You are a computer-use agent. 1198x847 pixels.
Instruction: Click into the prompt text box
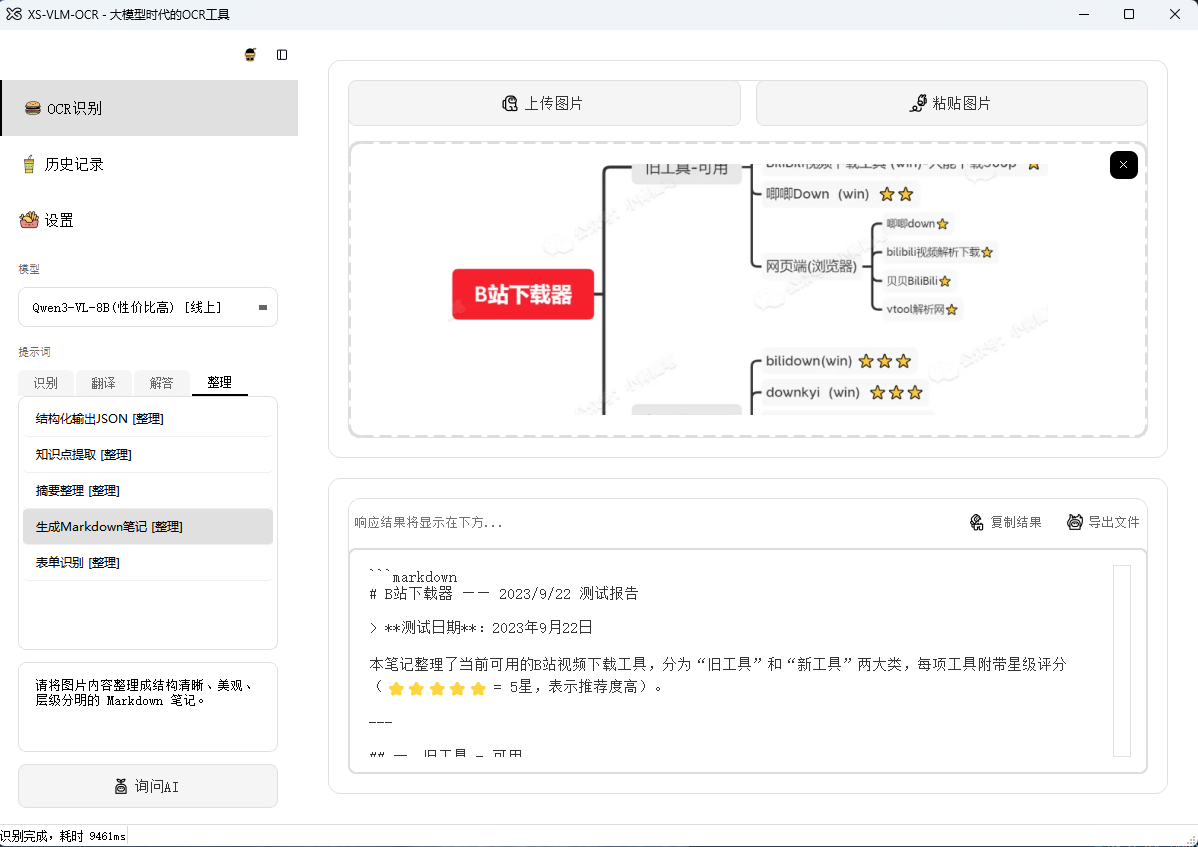click(x=148, y=707)
